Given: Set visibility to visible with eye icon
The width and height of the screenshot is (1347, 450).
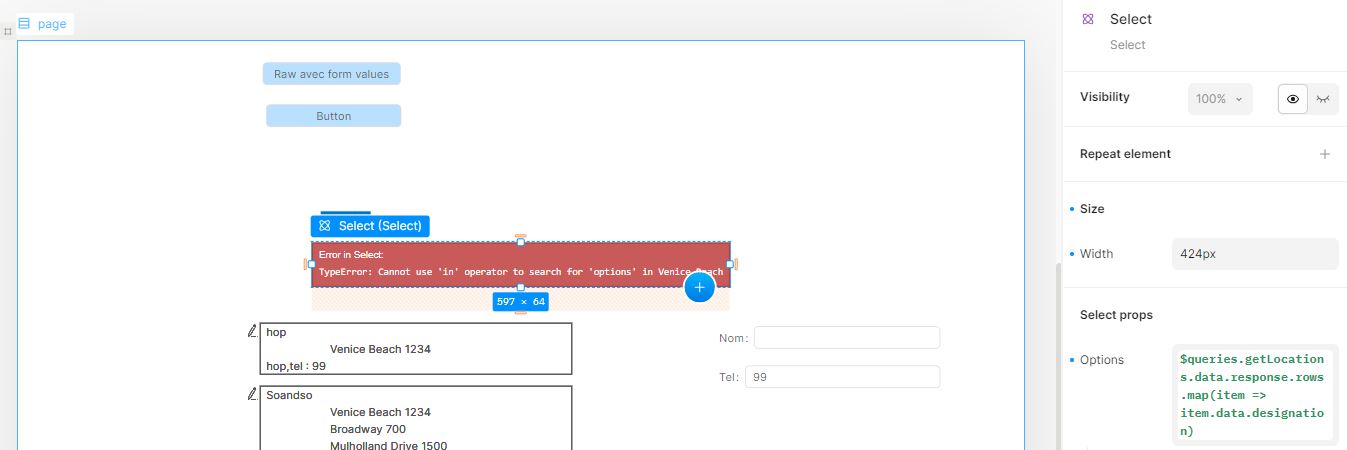Looking at the screenshot, I should tap(1292, 99).
